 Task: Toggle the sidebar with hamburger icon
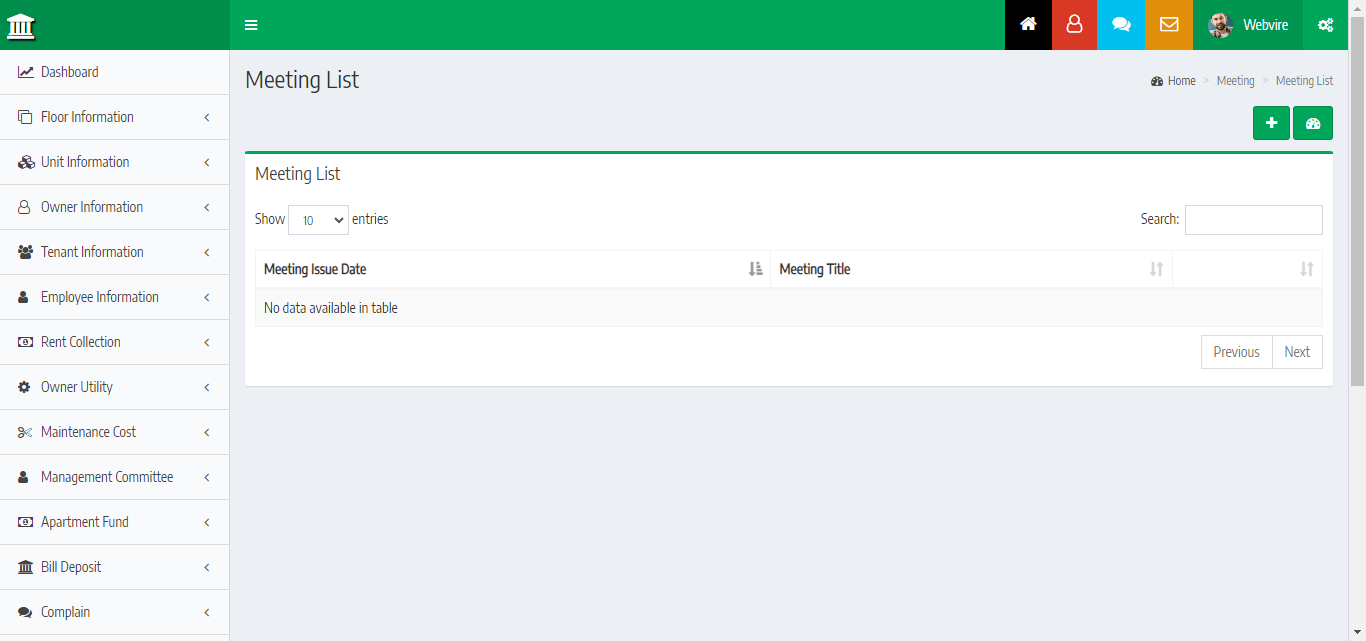point(251,25)
